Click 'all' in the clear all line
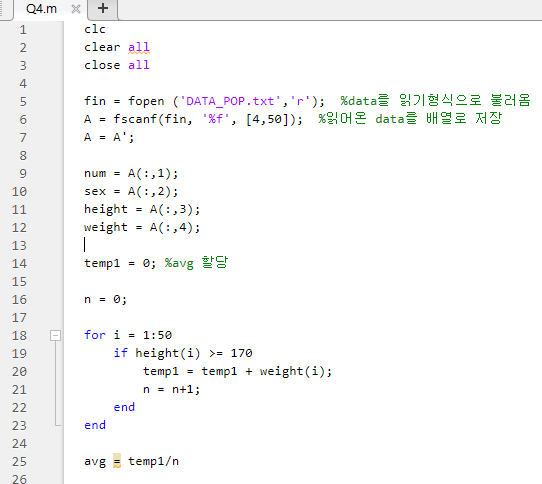This screenshot has height=484, width=542. (139, 47)
